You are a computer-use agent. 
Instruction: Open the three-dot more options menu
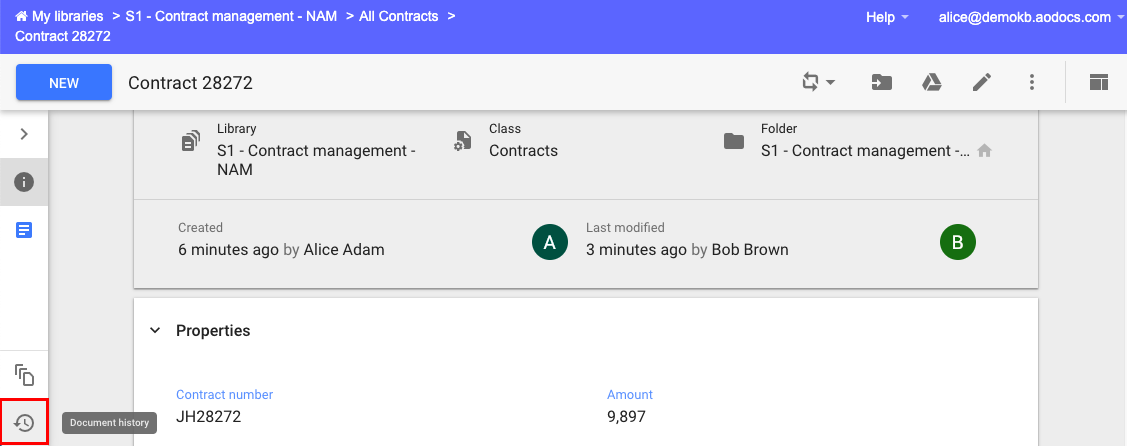point(1031,83)
